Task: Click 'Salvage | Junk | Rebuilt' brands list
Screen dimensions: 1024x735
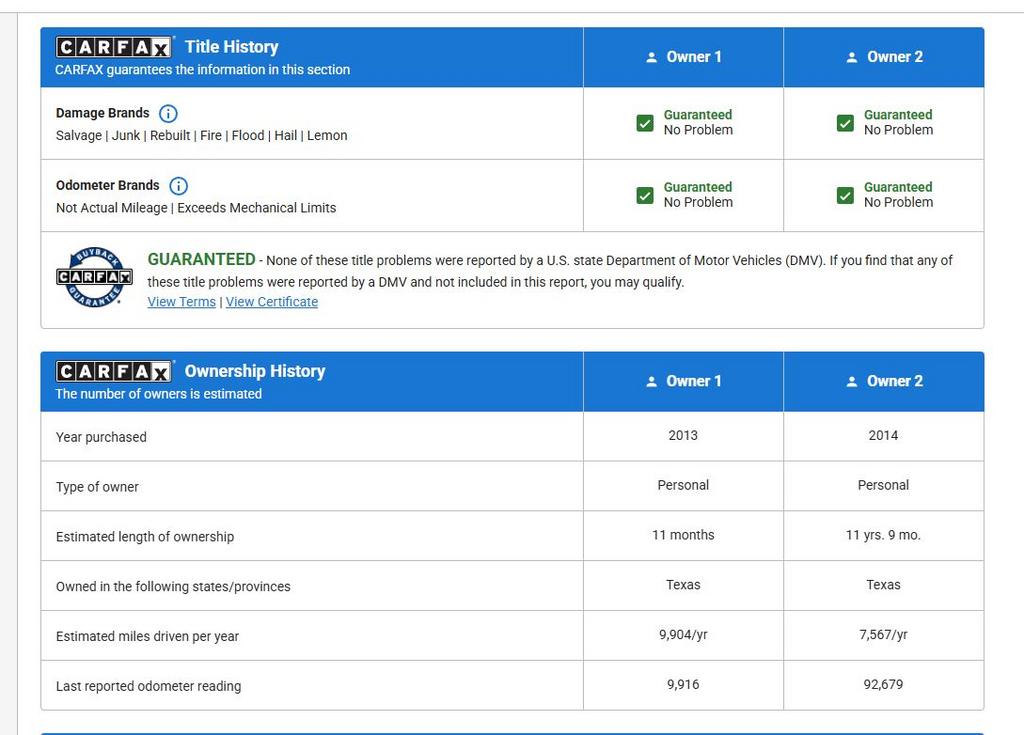Action: [x=202, y=135]
